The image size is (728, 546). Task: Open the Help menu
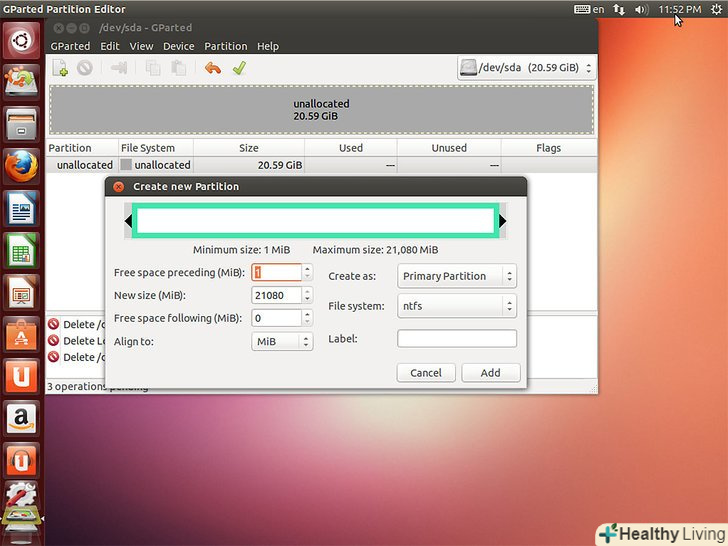click(x=268, y=46)
